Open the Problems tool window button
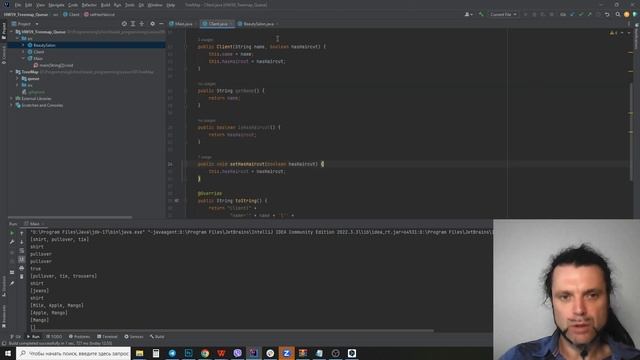 [79, 336]
